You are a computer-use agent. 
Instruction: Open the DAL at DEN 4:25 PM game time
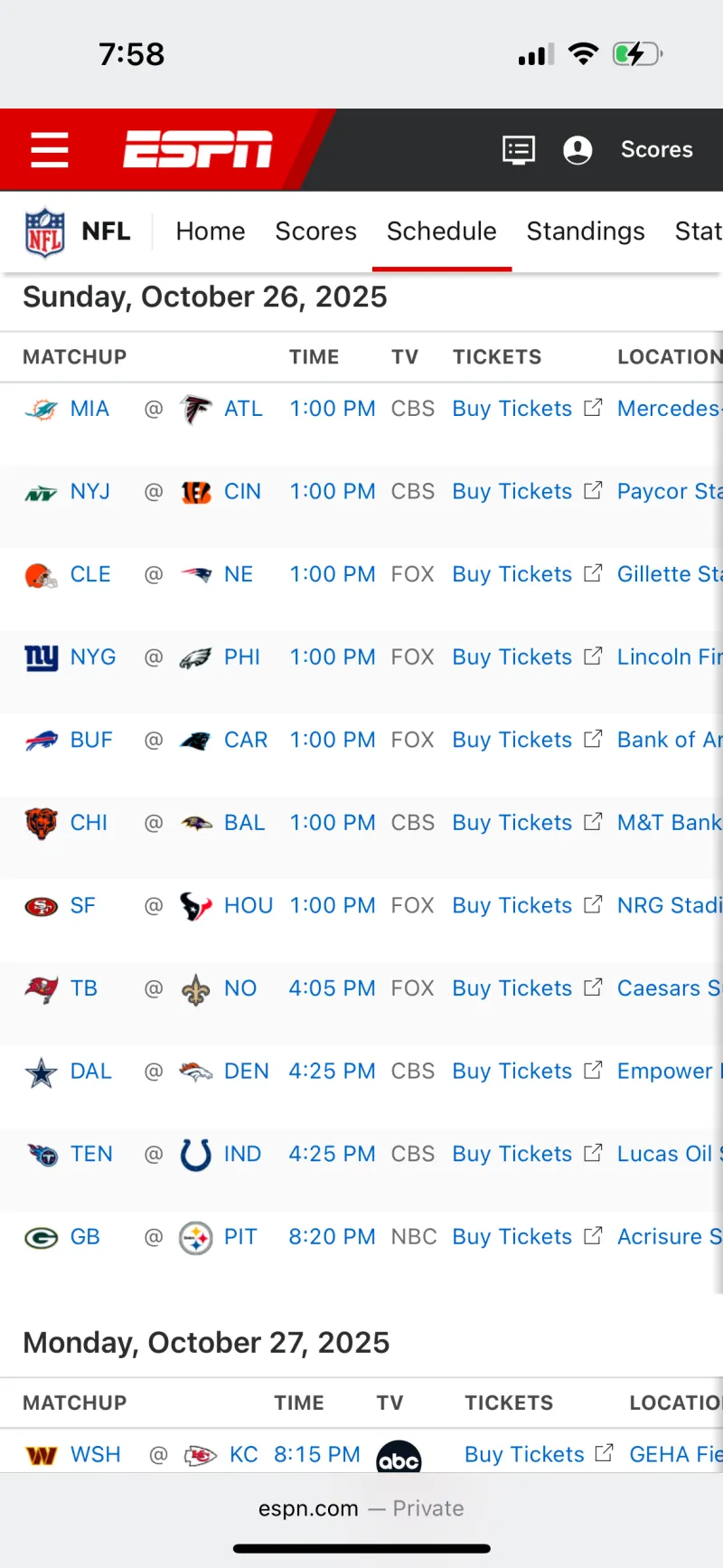(x=333, y=1071)
